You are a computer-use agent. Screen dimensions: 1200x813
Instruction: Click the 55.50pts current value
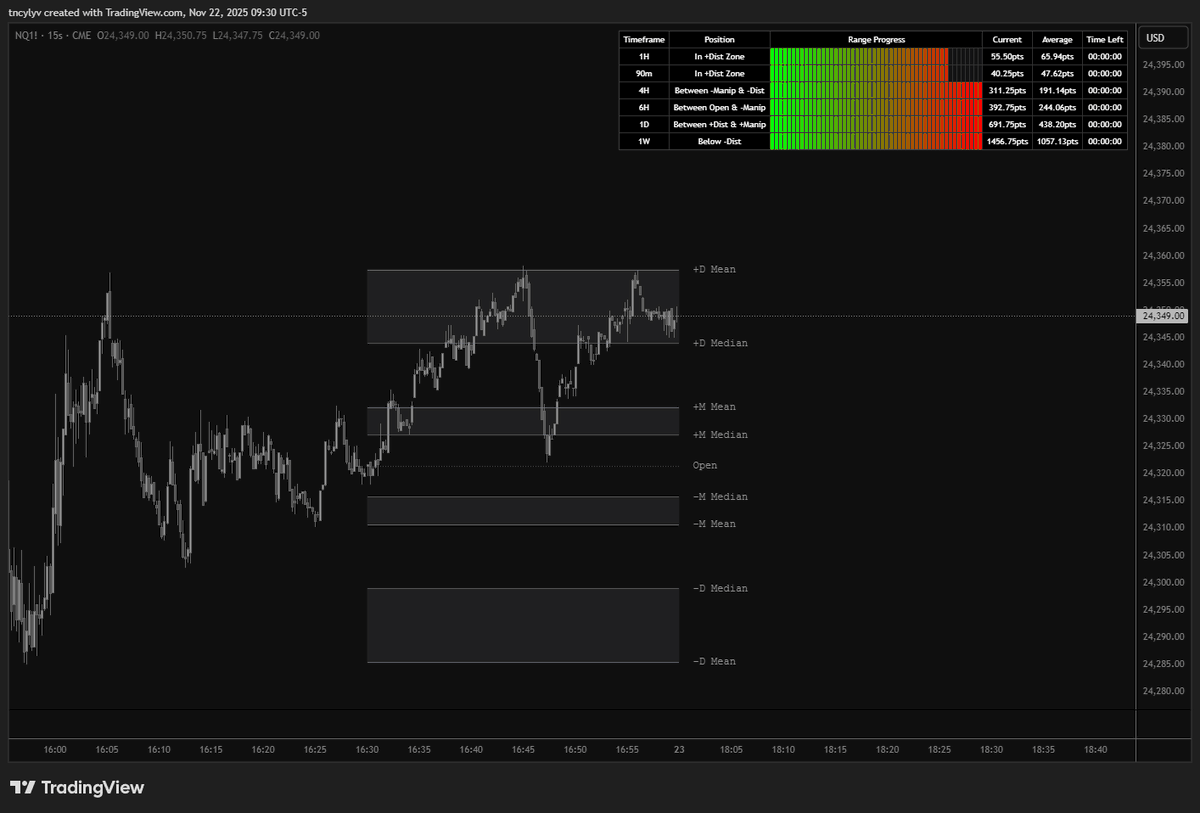pos(1007,57)
